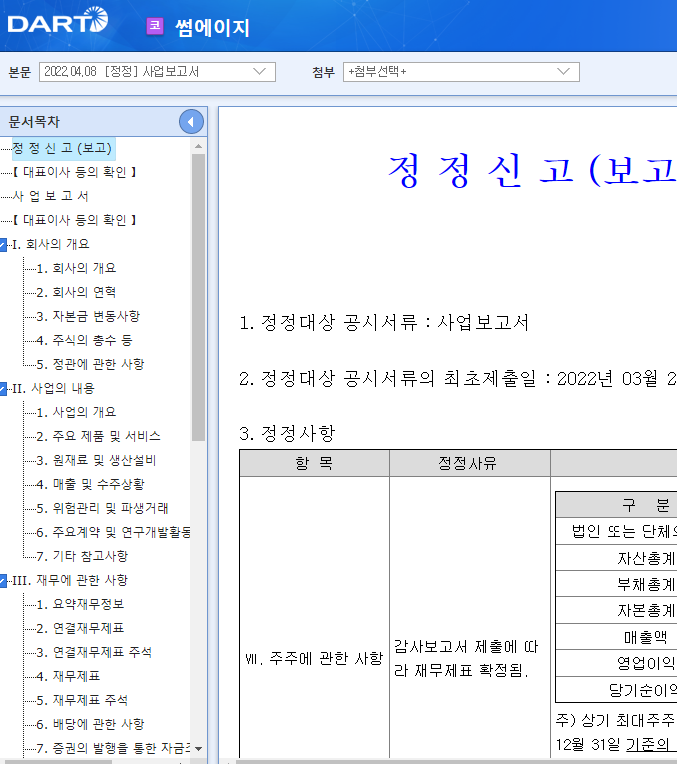Image resolution: width=677 pixels, height=764 pixels.
Task: Open 7. 증권의 발행을 통한 자금 section
Action: [113, 748]
